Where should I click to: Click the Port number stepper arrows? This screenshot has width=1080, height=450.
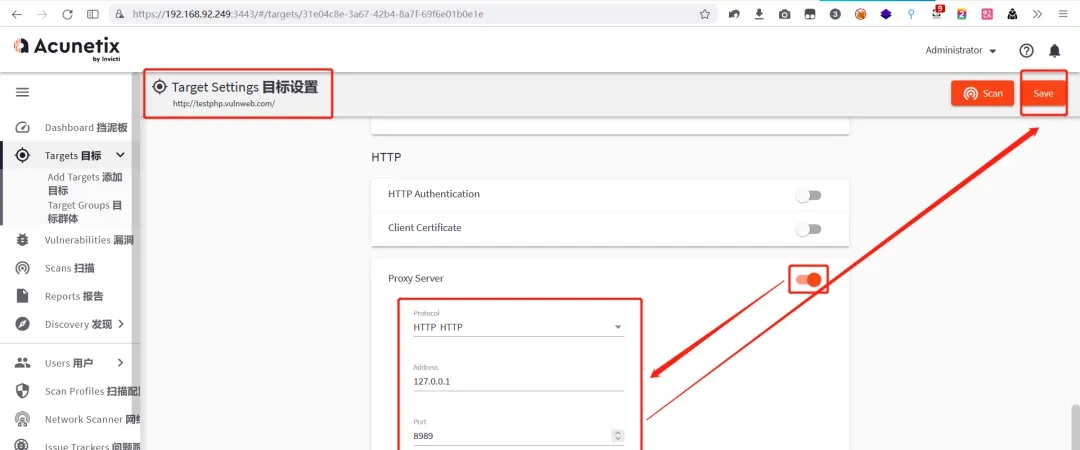(x=618, y=436)
